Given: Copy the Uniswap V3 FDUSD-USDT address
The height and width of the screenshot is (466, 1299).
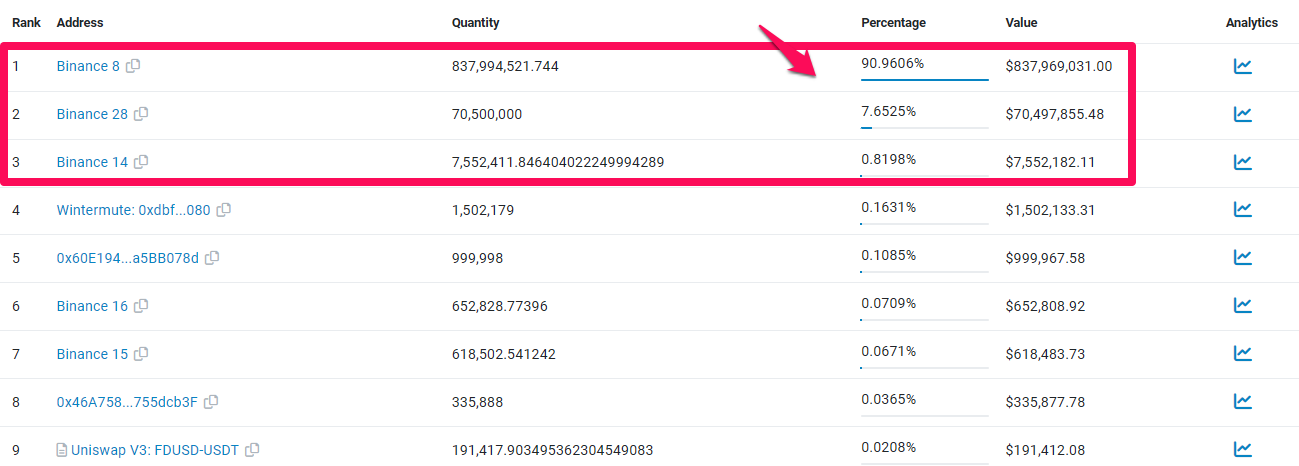Looking at the screenshot, I should coord(252,450).
